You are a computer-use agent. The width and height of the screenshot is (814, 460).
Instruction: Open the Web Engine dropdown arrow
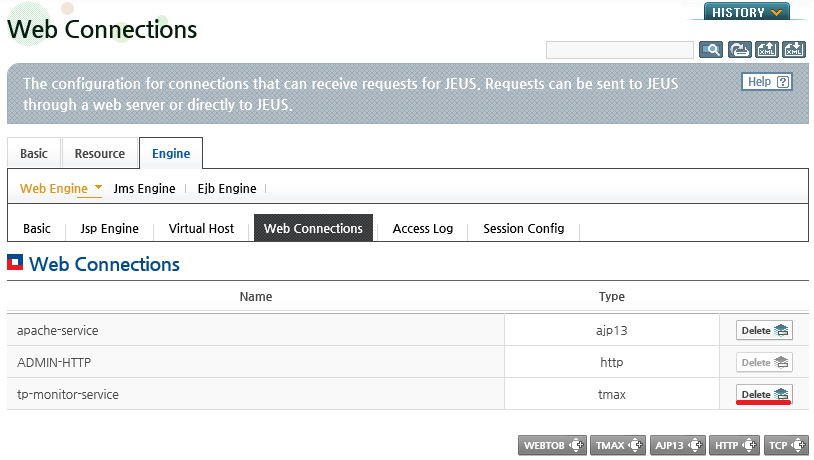(98, 187)
